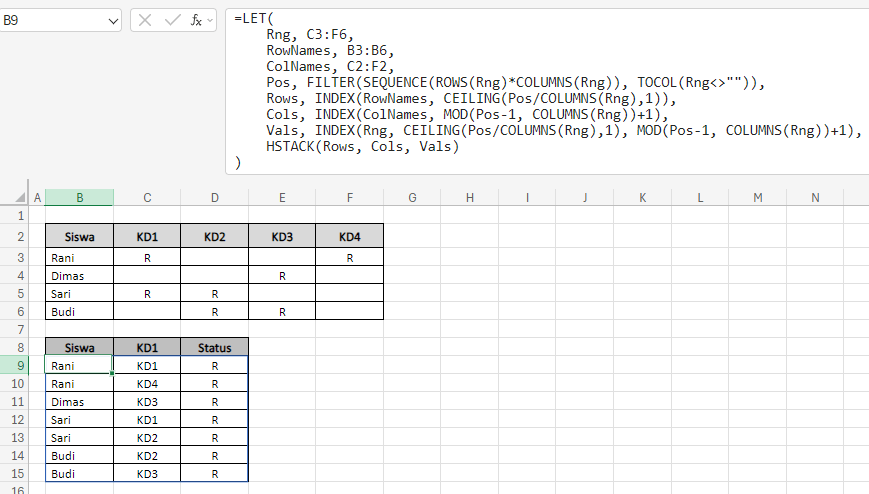Open the Insert Function fx icon
The height and width of the screenshot is (494, 869).
[196, 20]
